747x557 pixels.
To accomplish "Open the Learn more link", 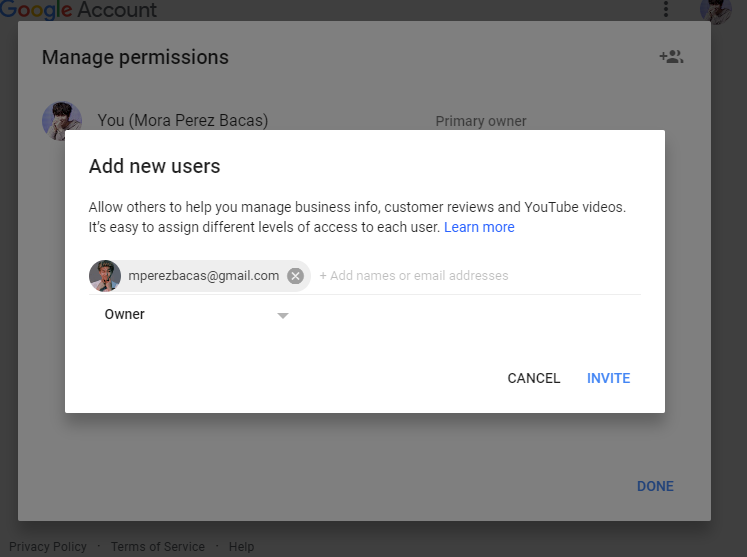I will (479, 227).
